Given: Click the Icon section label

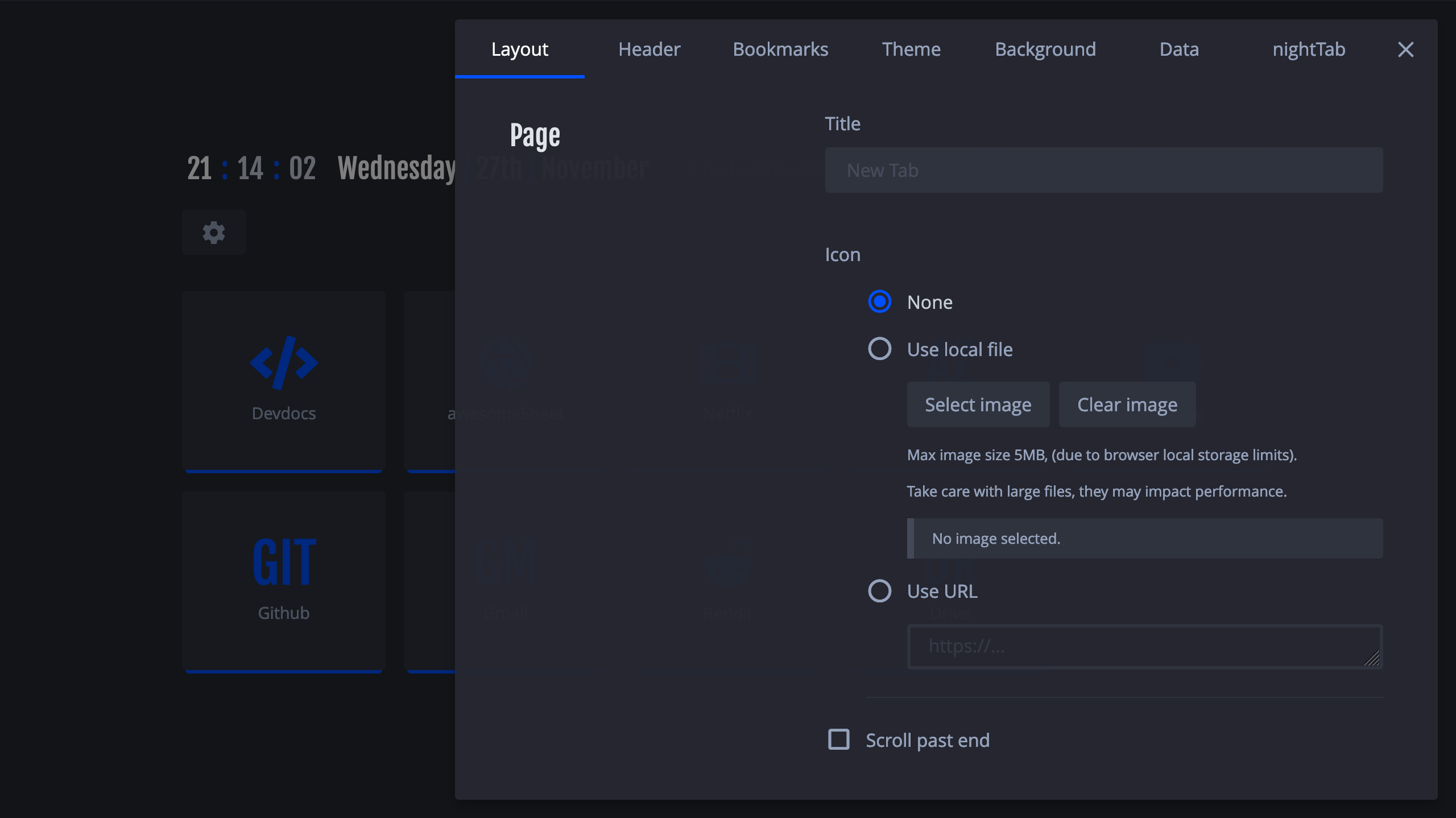Looking at the screenshot, I should [x=842, y=254].
